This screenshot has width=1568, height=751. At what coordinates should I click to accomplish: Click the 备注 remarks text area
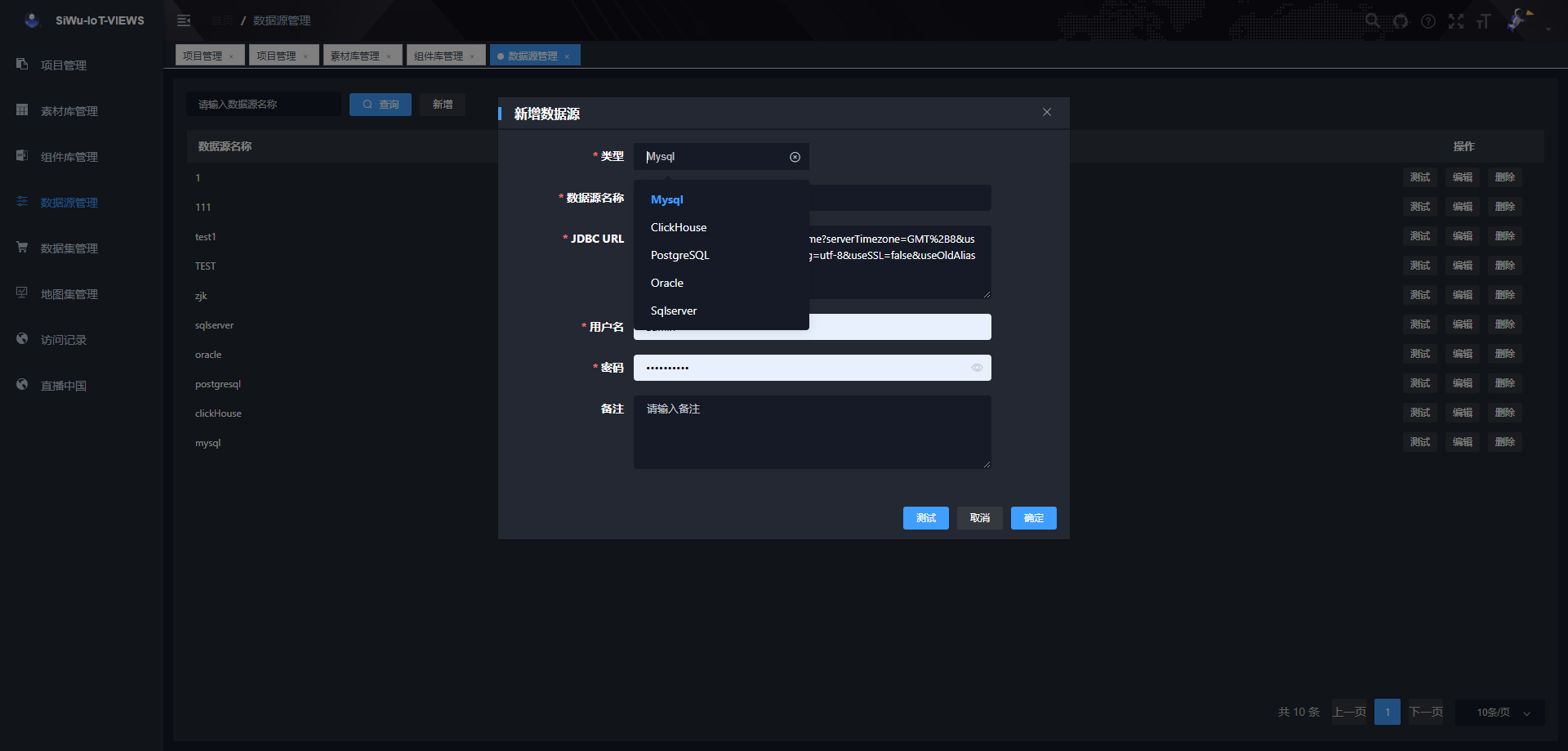click(812, 431)
